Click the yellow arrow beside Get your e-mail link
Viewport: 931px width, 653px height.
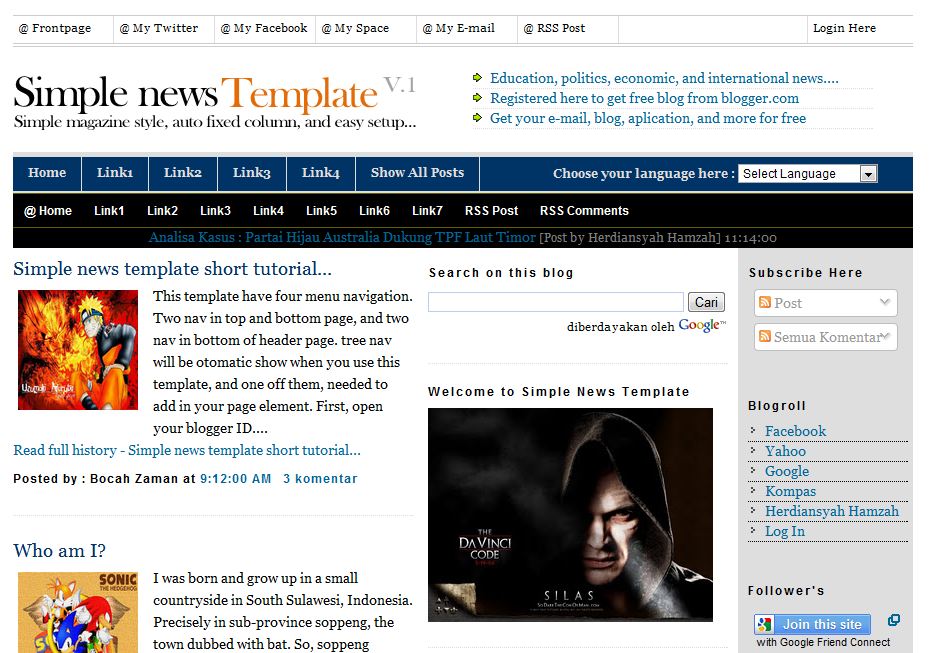tap(477, 117)
